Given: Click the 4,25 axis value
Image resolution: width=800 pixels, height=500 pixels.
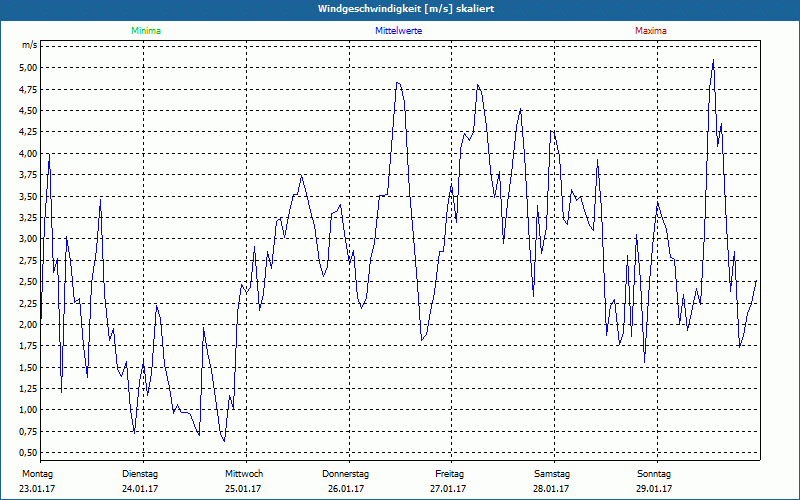Looking at the screenshot, I should [x=29, y=132].
